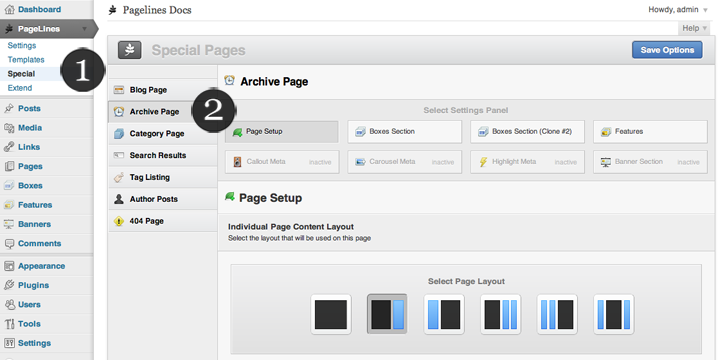This screenshot has width=725, height=360.
Task: Click the Banners icon in sidebar
Action: pos(9,224)
